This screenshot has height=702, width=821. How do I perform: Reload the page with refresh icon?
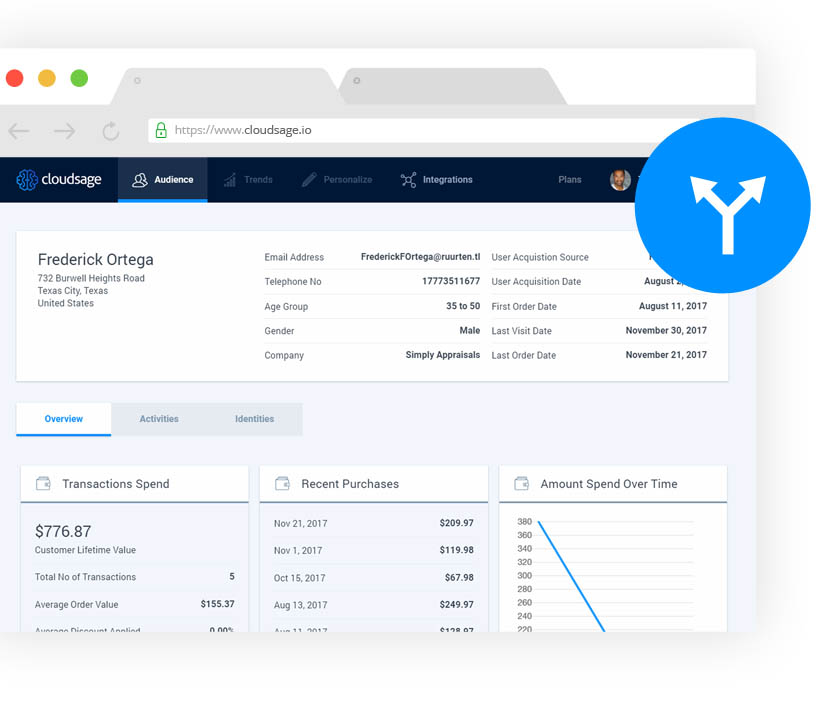tap(111, 131)
